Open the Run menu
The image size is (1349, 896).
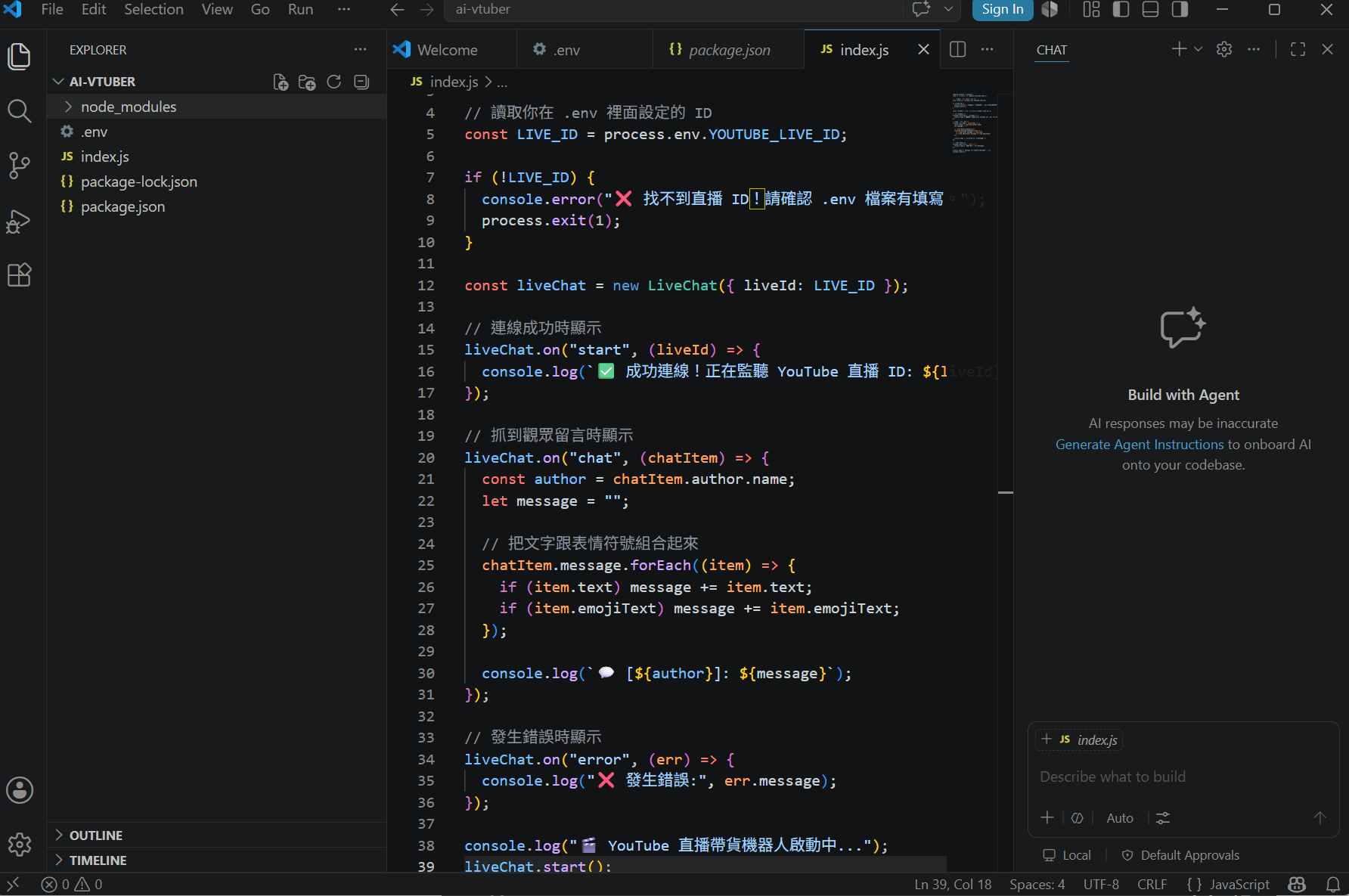click(x=300, y=10)
